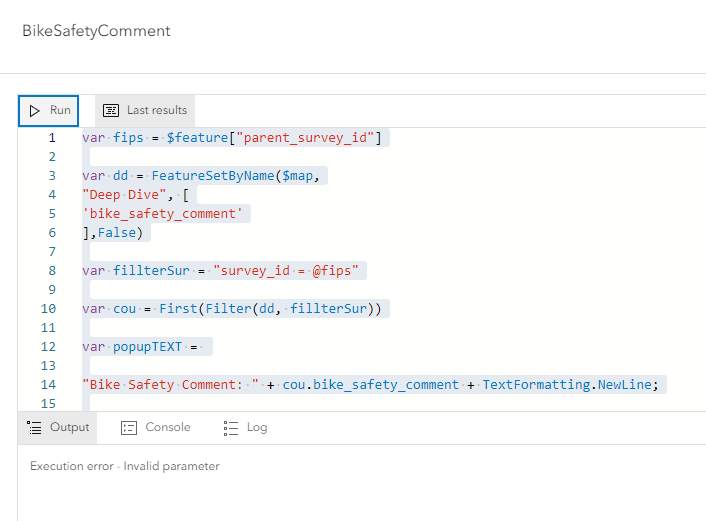This screenshot has width=706, height=521.
Task: Click the "survey_id = @fips" string
Action: pyautogui.click(x=286, y=271)
